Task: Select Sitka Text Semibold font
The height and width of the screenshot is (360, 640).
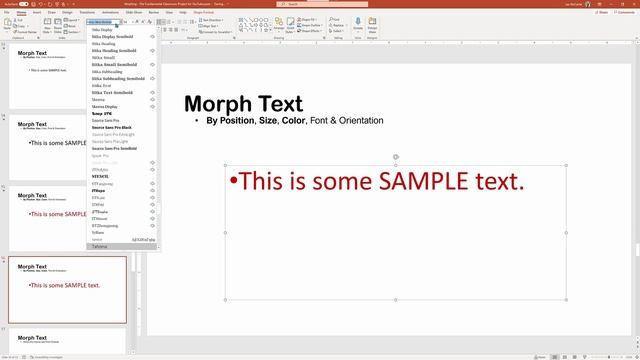Action: [x=121, y=93]
